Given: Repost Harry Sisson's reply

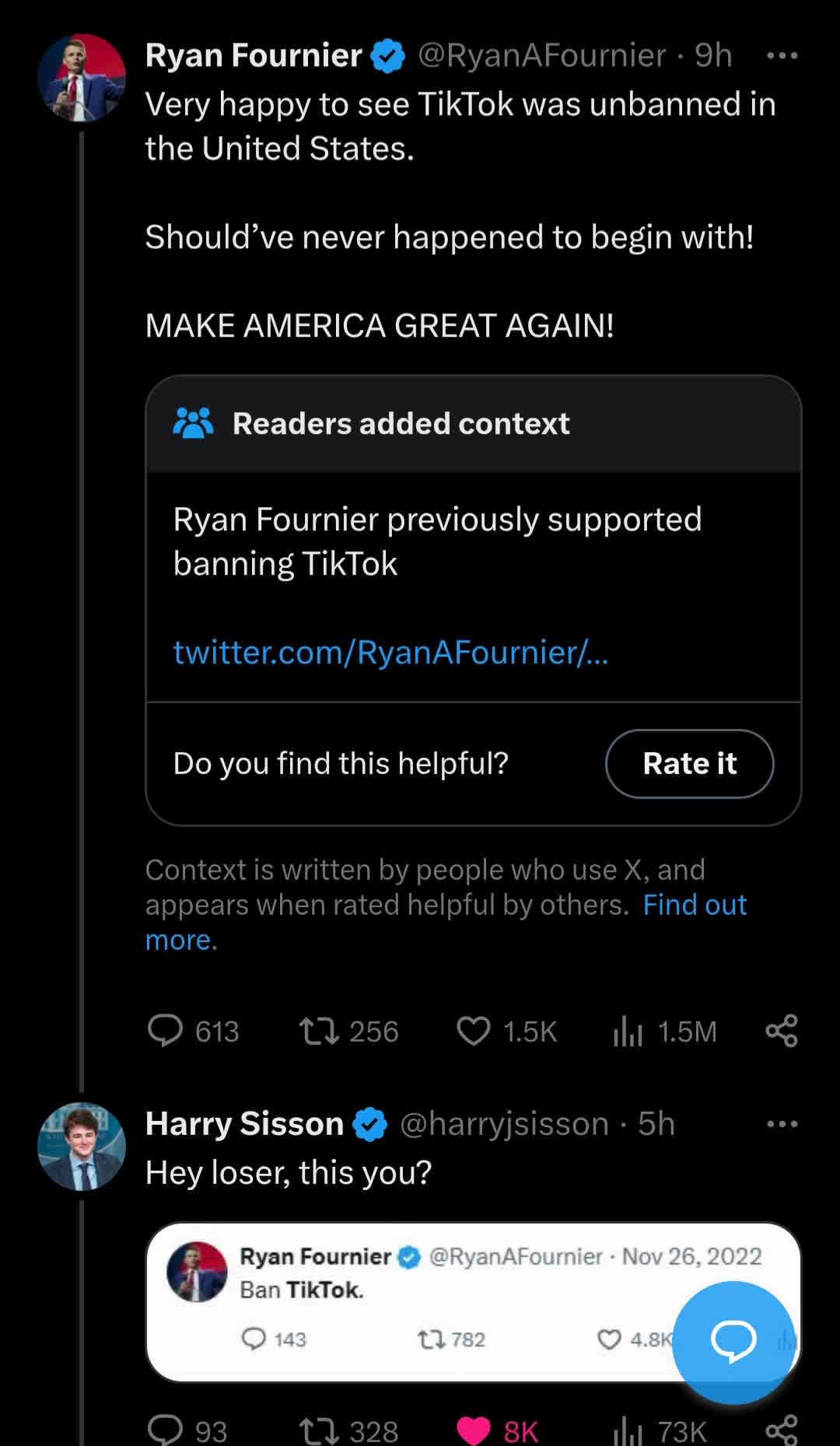Looking at the screenshot, I should (319, 1430).
